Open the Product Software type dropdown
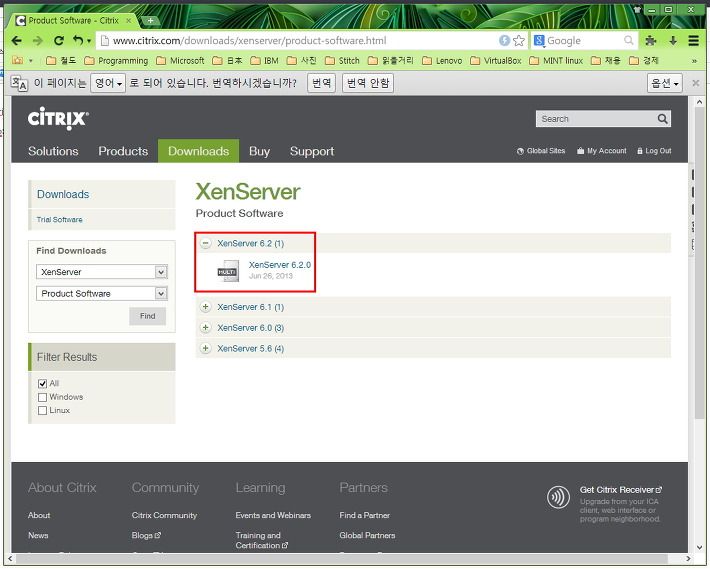The height and width of the screenshot is (569, 710). pos(102,293)
